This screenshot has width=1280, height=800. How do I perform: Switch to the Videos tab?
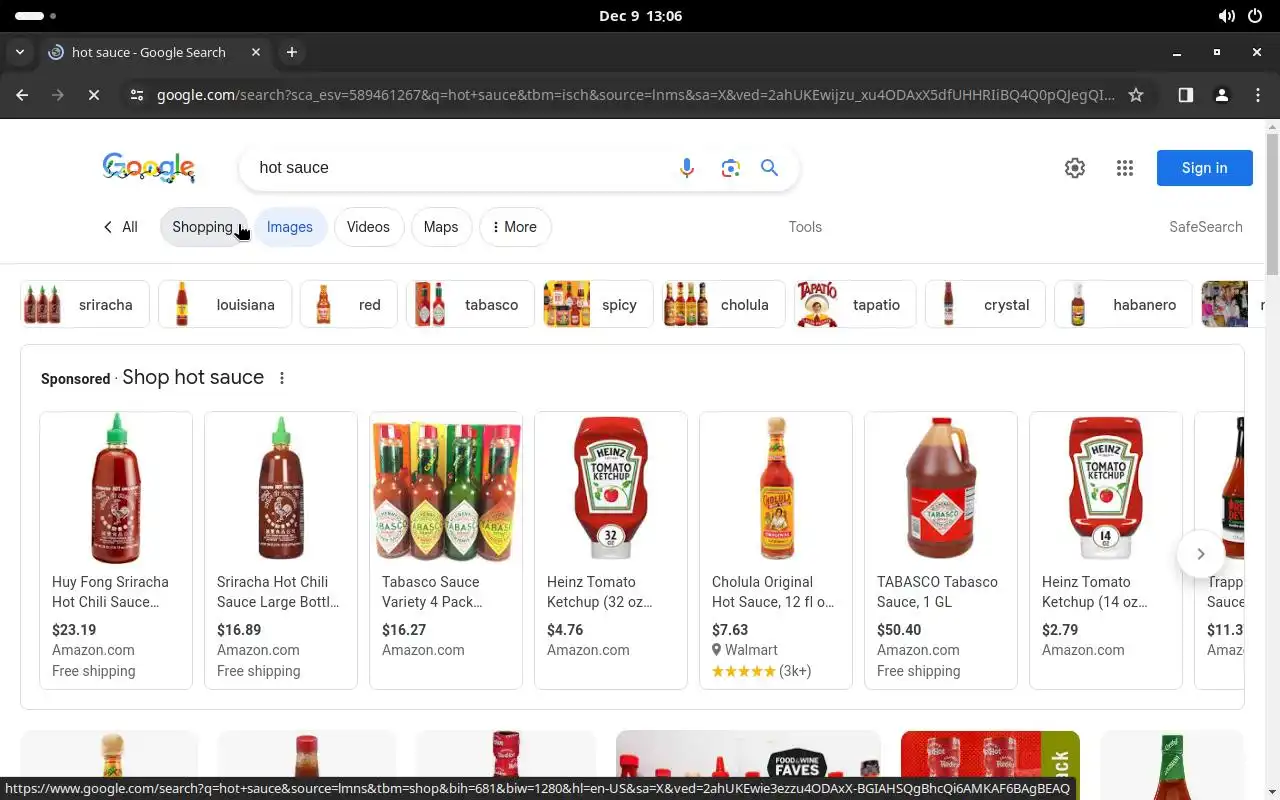[x=368, y=227]
